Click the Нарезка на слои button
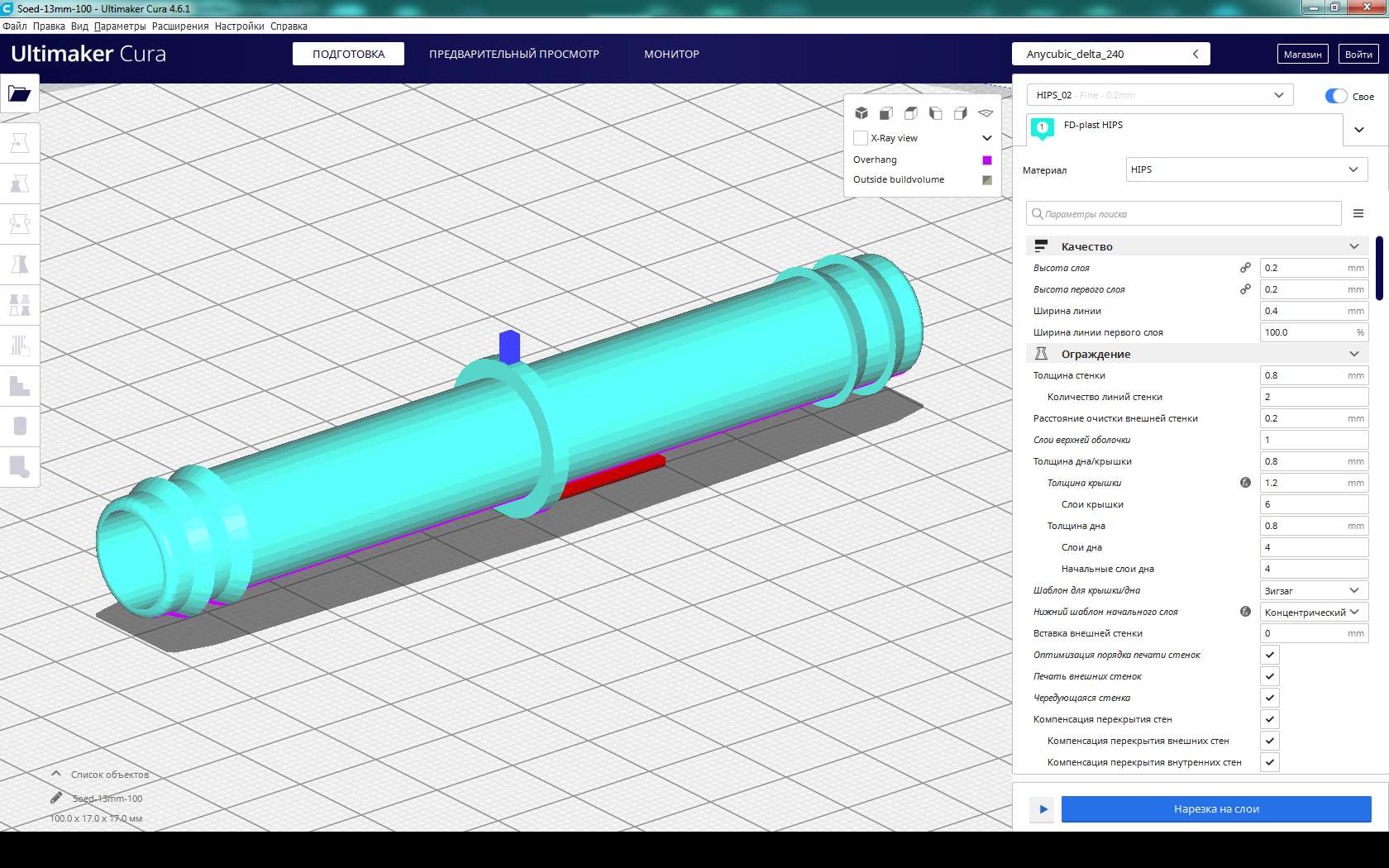This screenshot has height=868, width=1389. click(1215, 808)
